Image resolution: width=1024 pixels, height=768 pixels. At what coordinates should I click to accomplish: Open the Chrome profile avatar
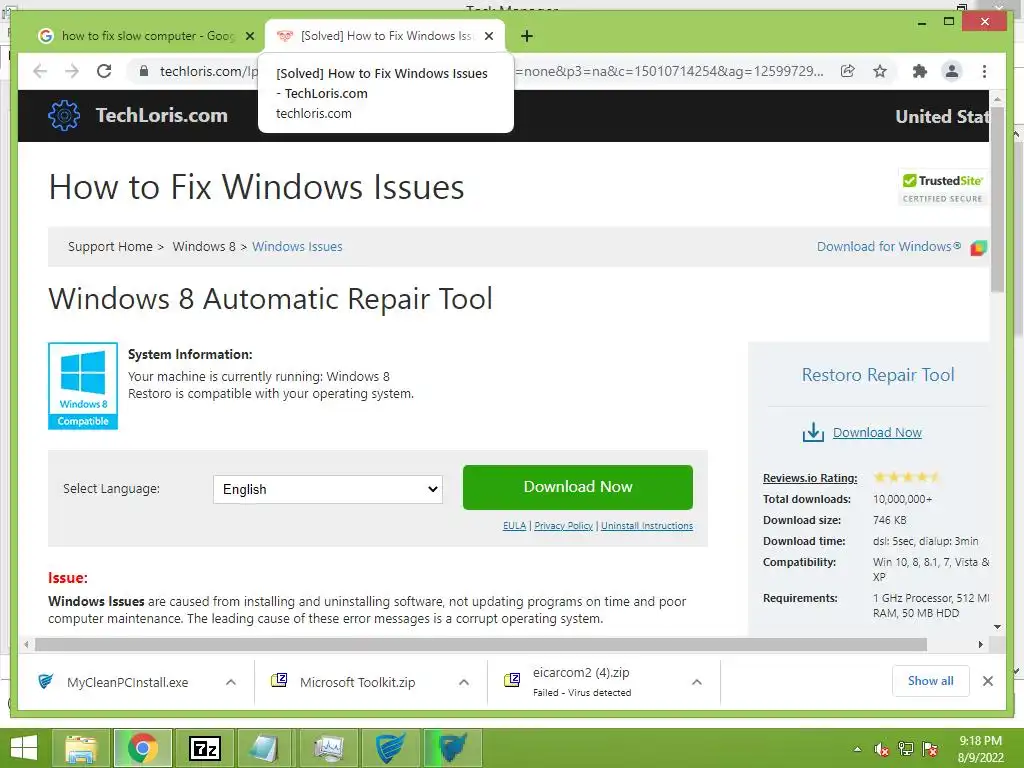coord(952,71)
